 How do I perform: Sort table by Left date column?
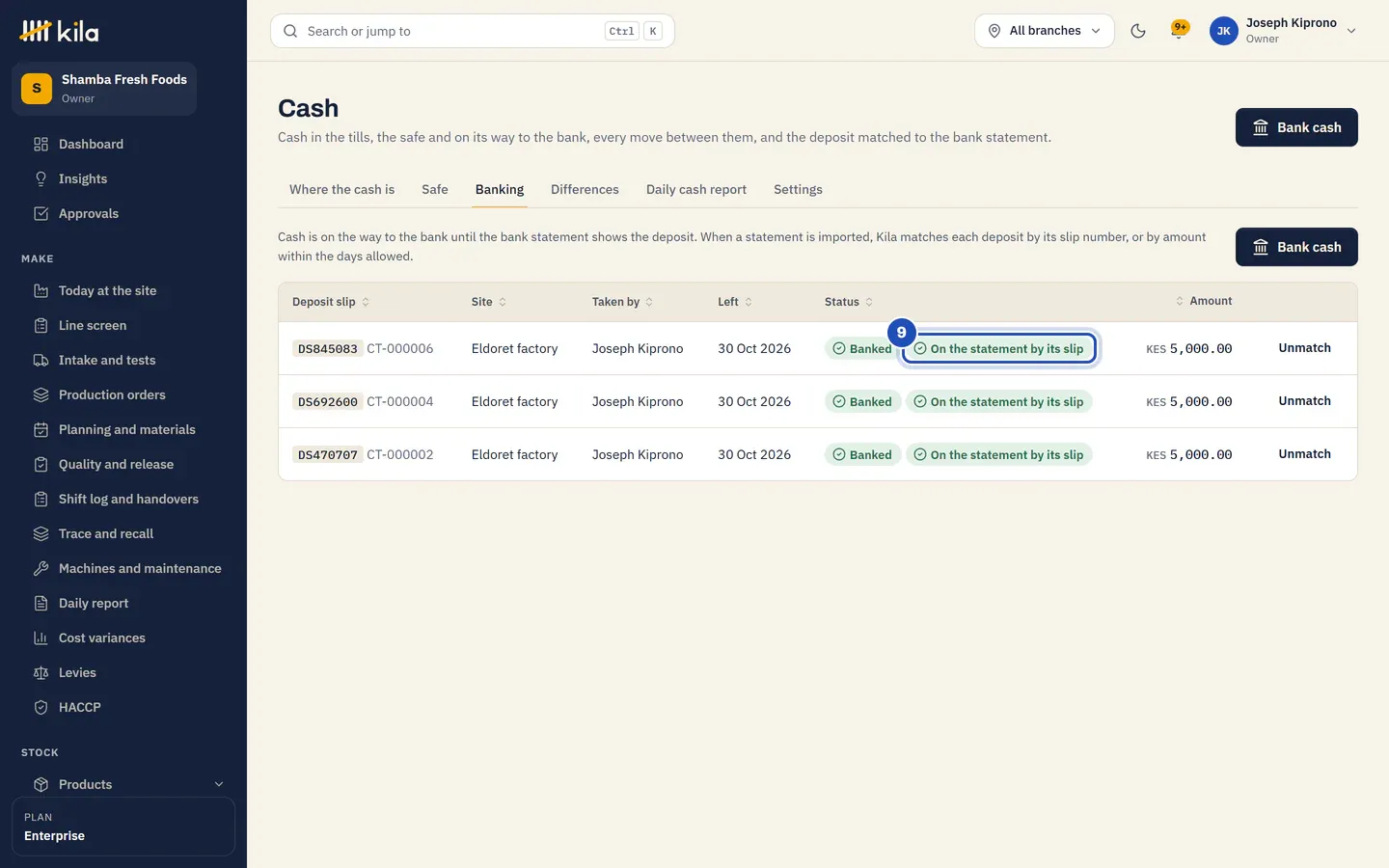point(735,302)
